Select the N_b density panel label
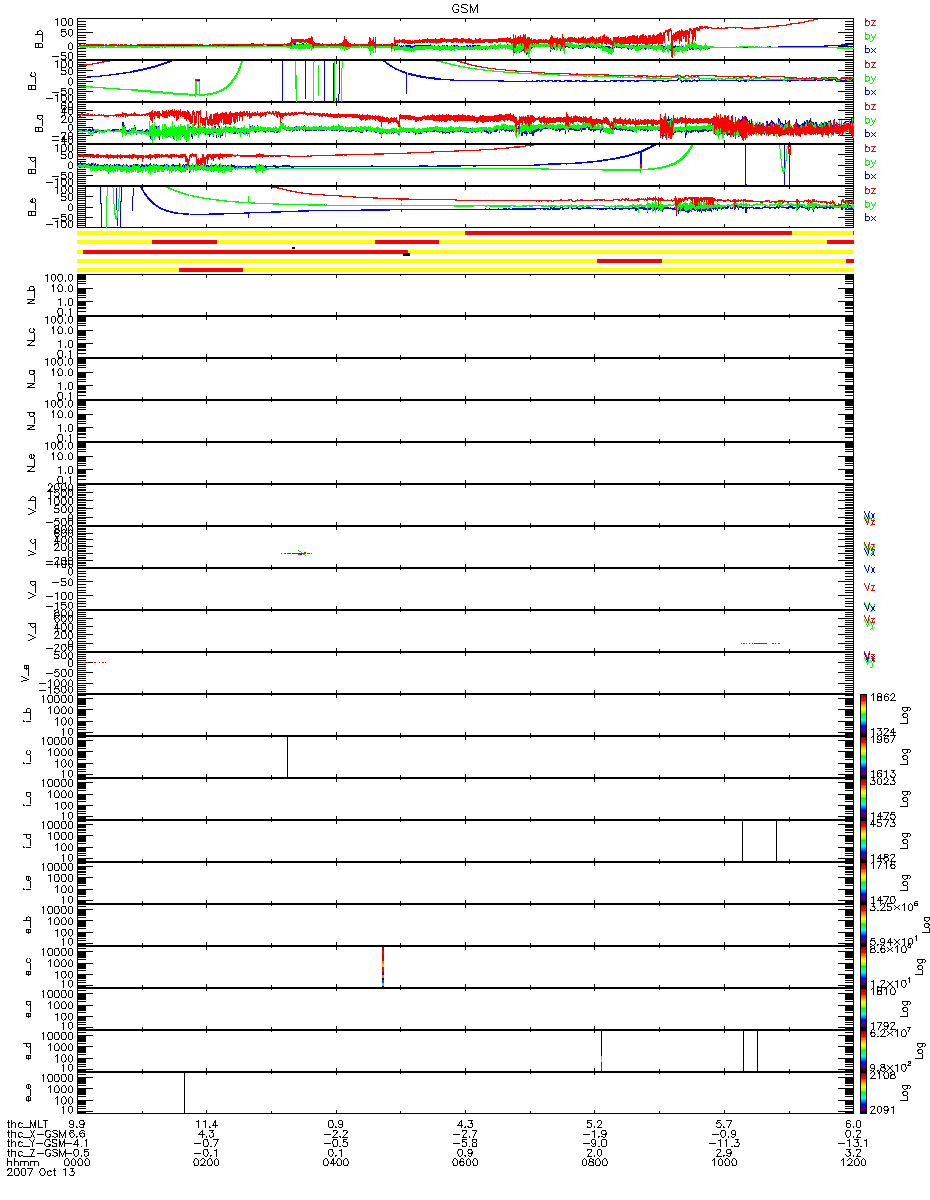The width and height of the screenshot is (930, 1200). tap(30, 294)
